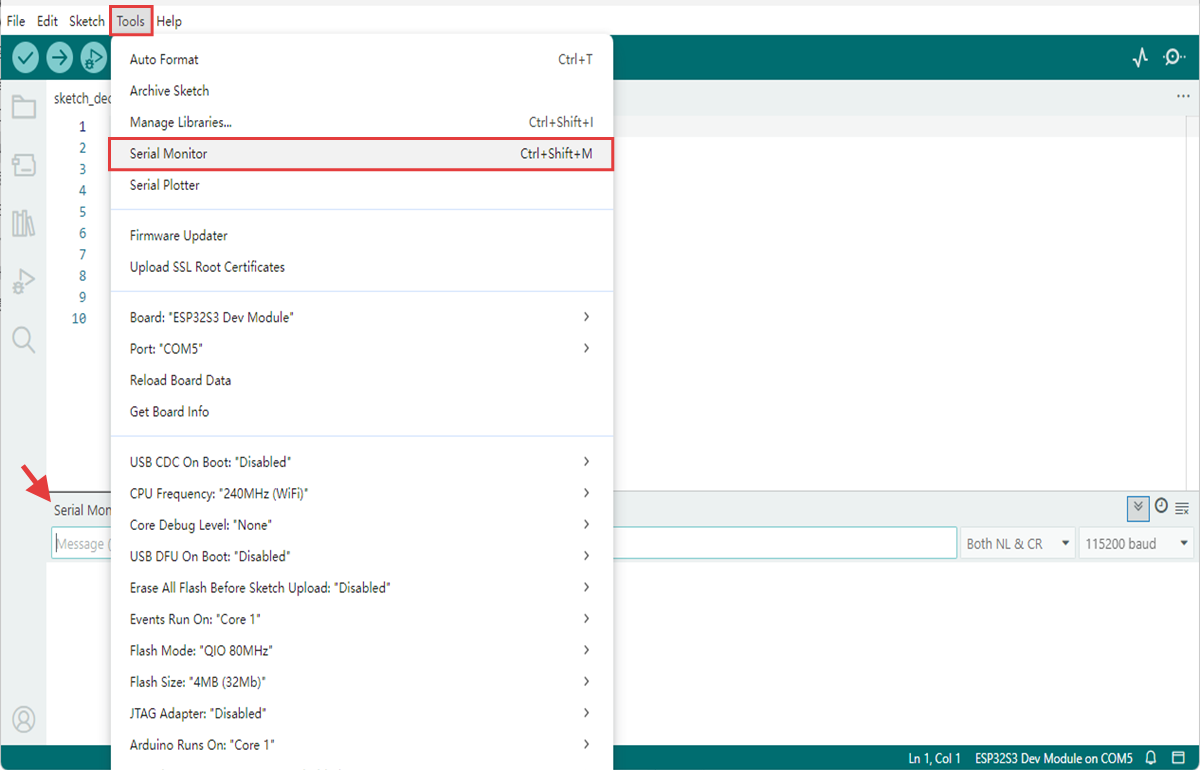
Task: Open the File menu
Action: pyautogui.click(x=16, y=21)
